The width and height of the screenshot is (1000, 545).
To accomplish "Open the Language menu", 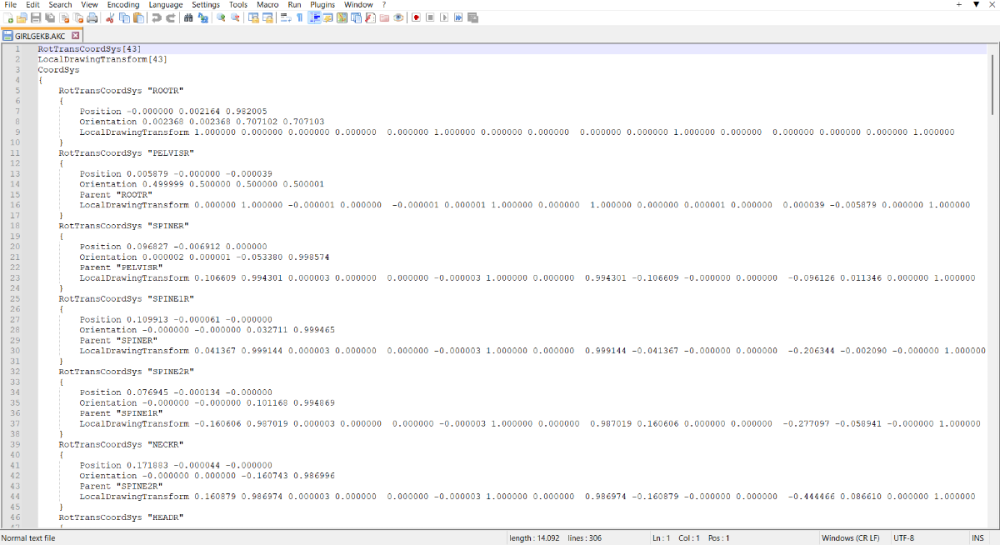I will tap(166, 4).
